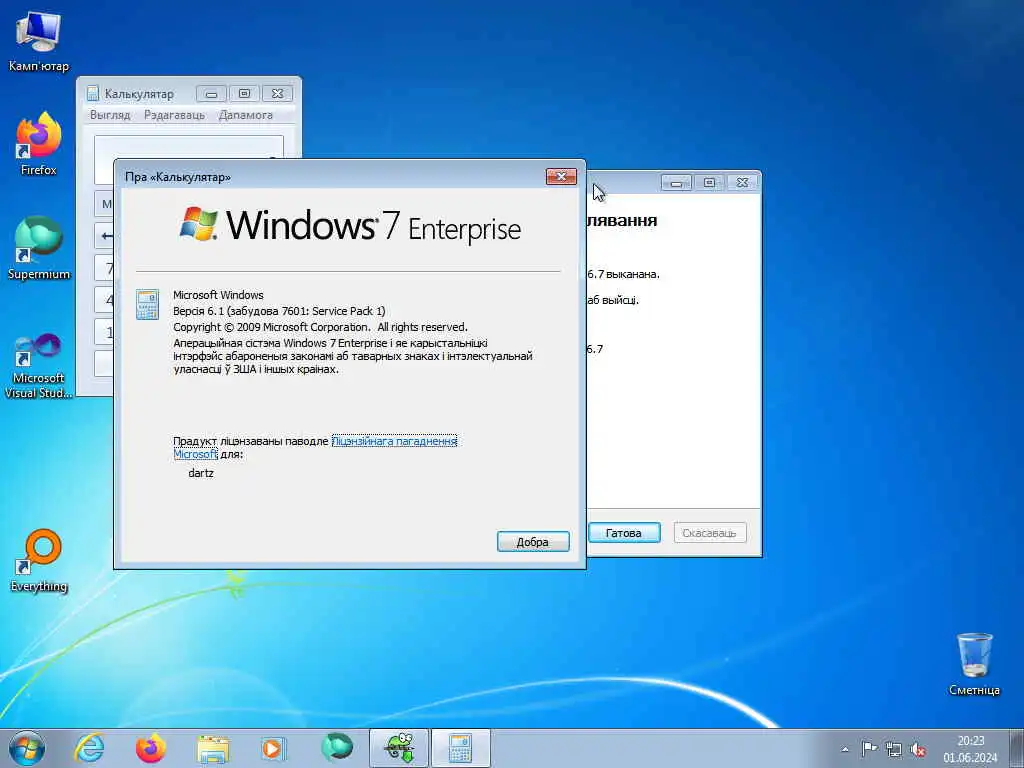The image size is (1024, 768).
Task: Switch to Calculator taskbar button
Action: pos(460,748)
